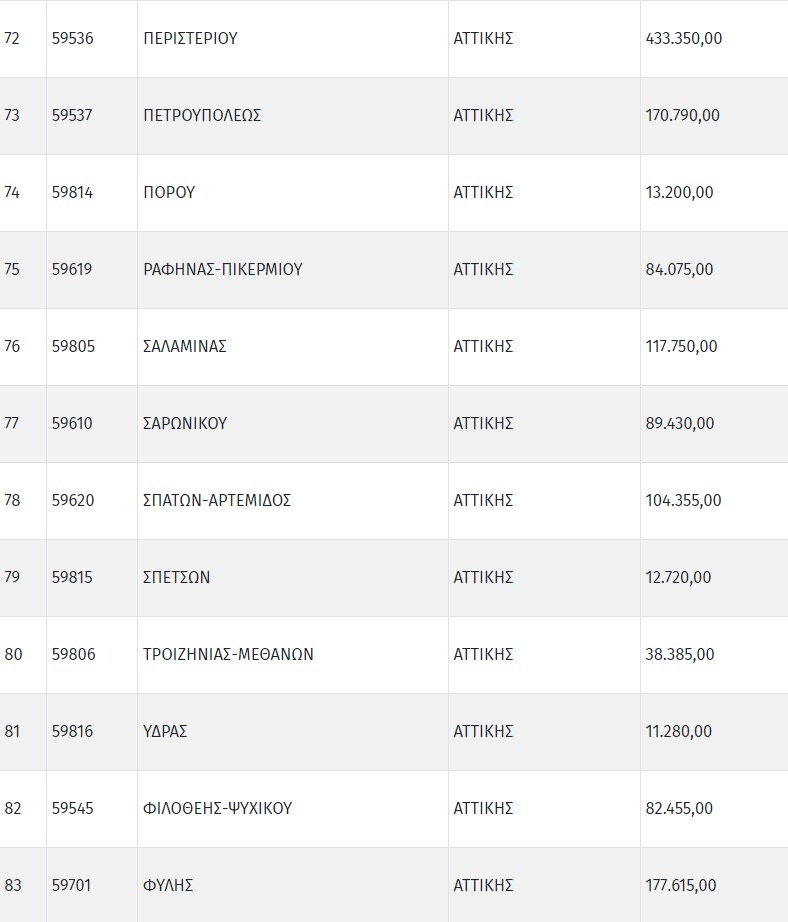Screen dimensions: 788x922
Task: Select row number 80 cell
Action: pyautogui.click(x=13, y=655)
